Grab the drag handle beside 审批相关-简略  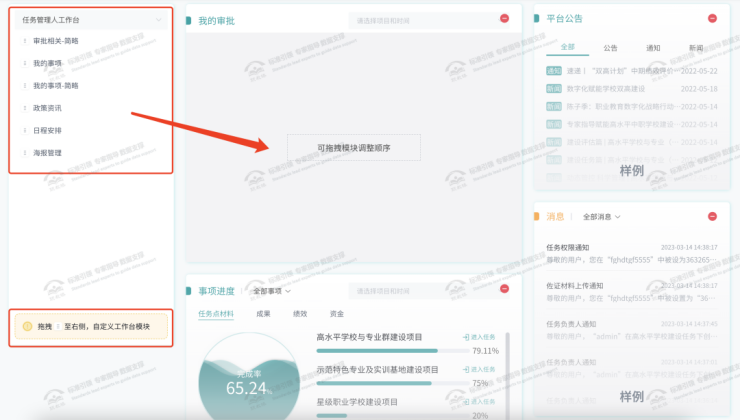pos(25,40)
